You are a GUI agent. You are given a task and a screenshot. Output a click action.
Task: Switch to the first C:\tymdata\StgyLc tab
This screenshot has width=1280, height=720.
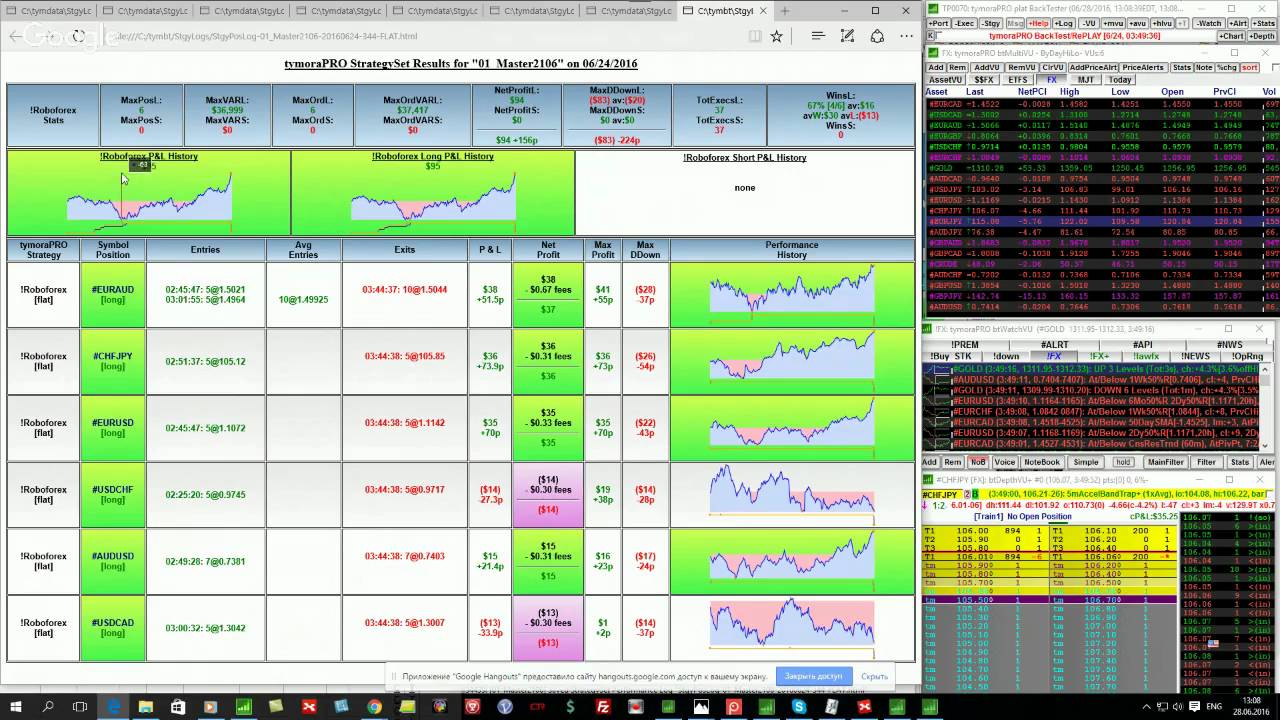[50, 11]
